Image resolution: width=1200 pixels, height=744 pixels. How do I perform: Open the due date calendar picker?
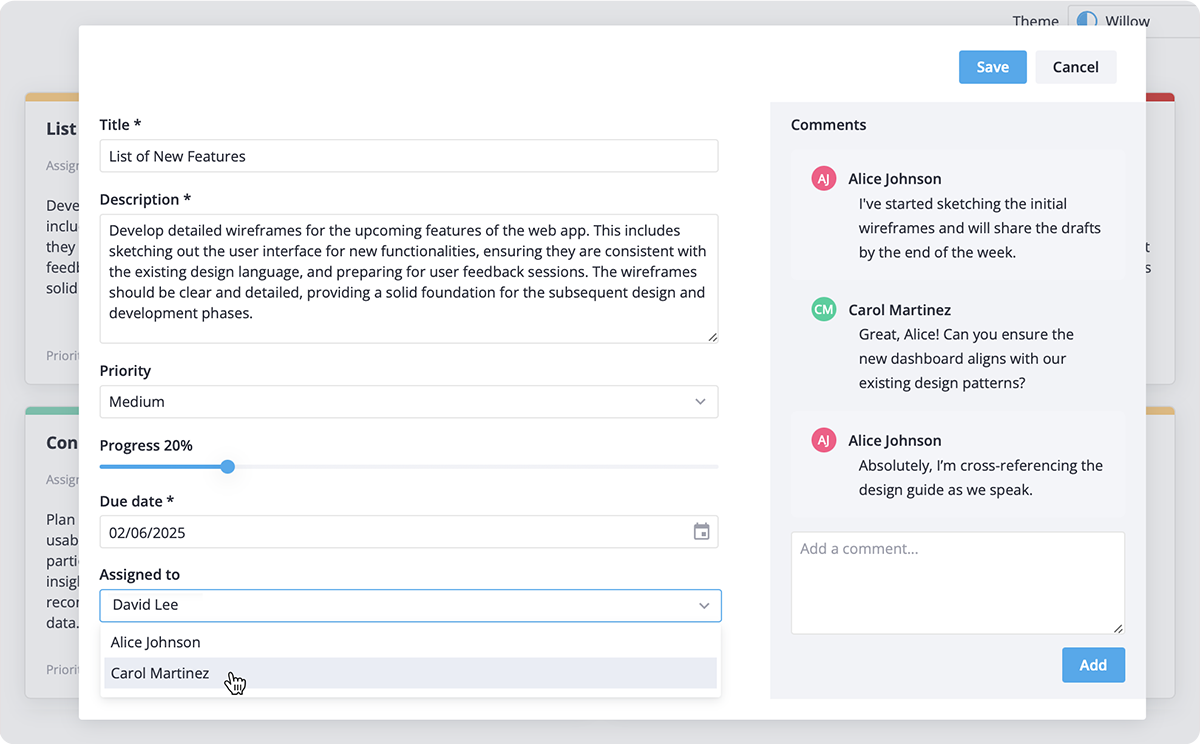coord(701,531)
